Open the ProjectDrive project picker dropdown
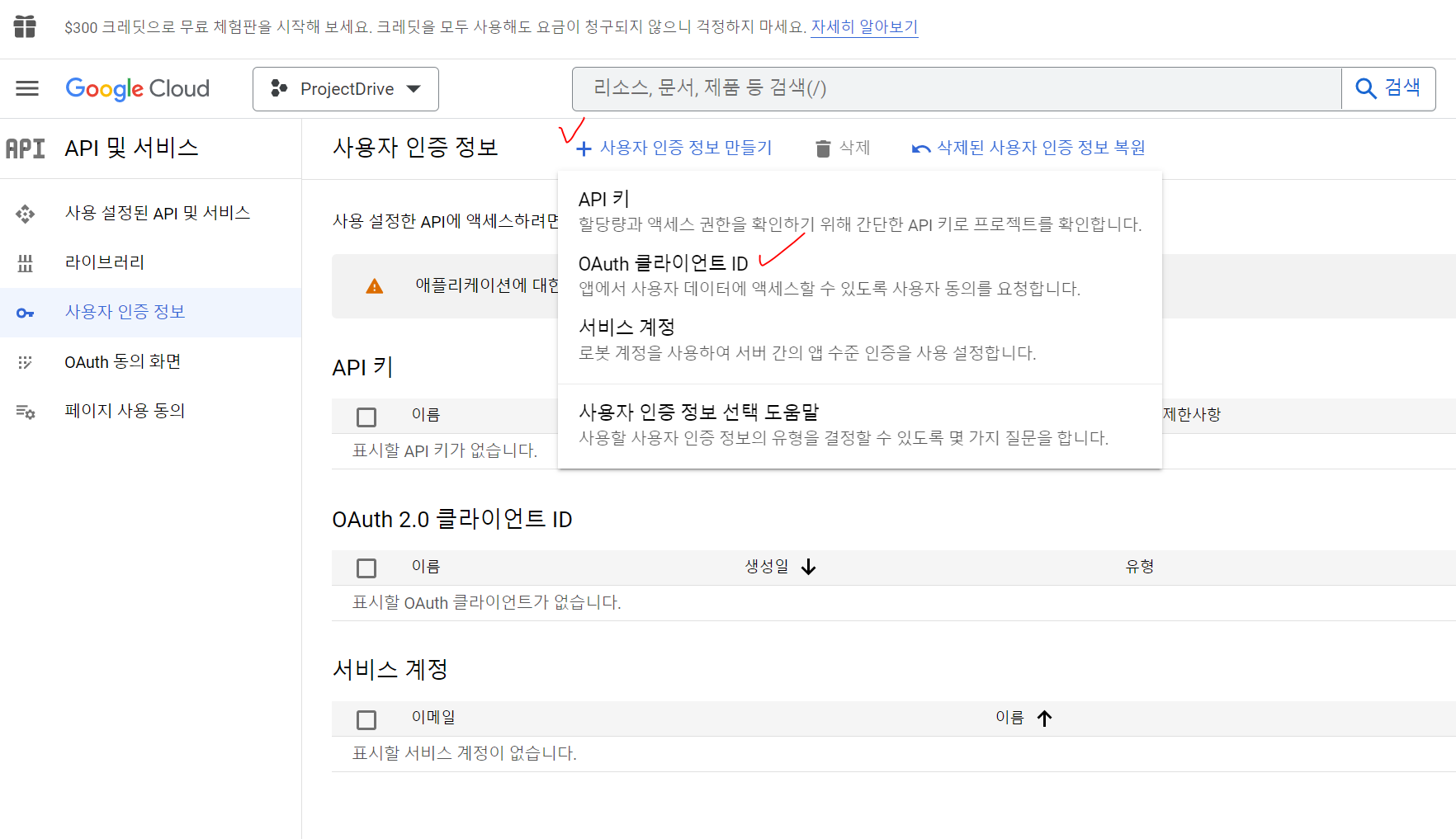This screenshot has width=1456, height=839. tap(346, 89)
